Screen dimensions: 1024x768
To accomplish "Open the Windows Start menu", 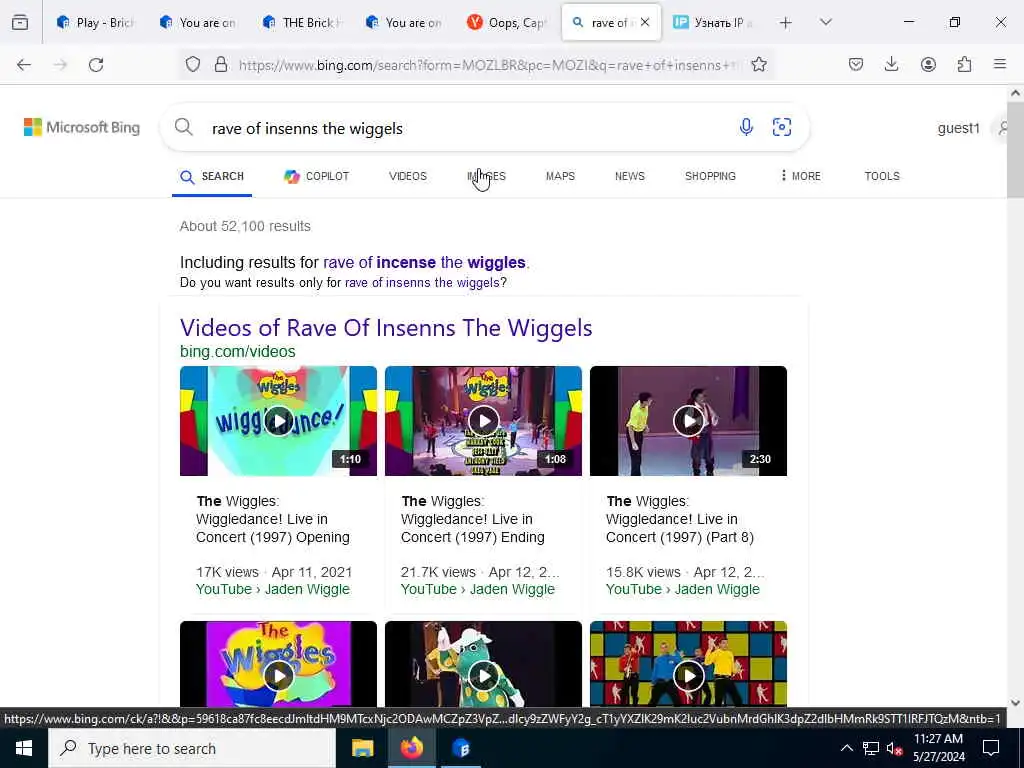I will (24, 748).
